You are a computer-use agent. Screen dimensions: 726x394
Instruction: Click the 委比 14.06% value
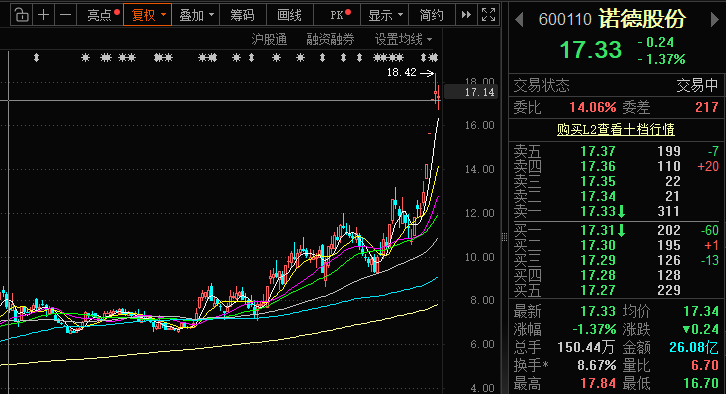pyautogui.click(x=593, y=107)
